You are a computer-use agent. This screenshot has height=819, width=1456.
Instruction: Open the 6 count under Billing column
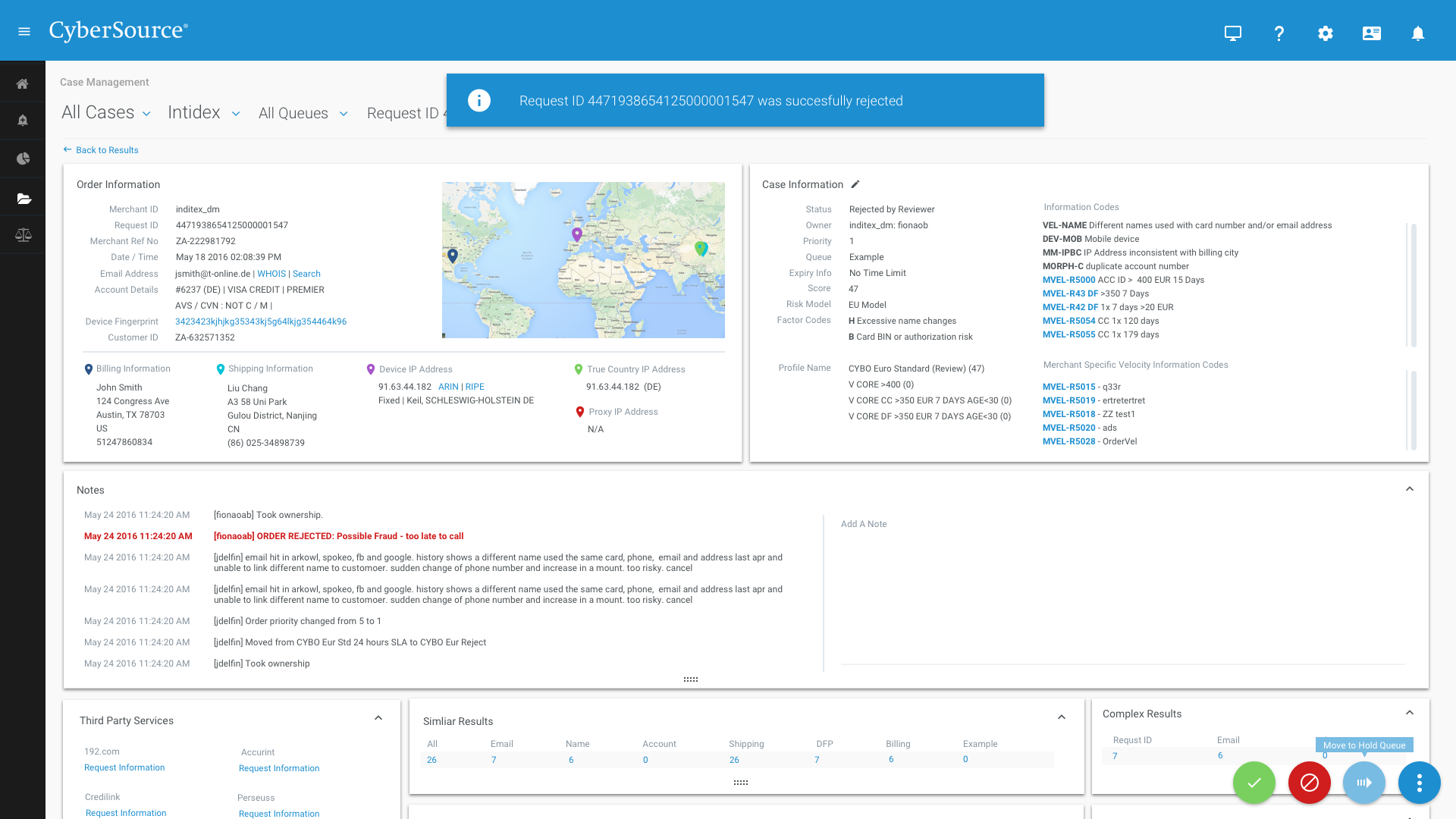pyautogui.click(x=891, y=759)
